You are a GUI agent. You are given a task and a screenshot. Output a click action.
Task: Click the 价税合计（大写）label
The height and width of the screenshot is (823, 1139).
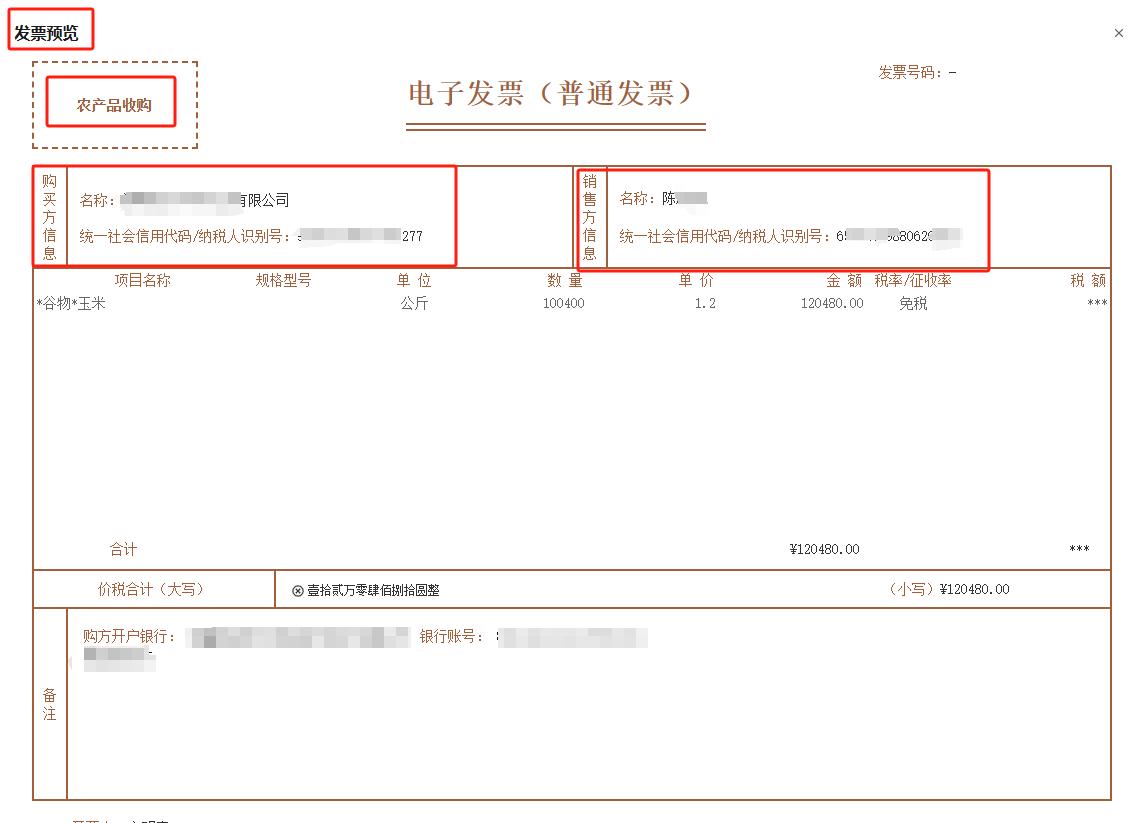point(151,589)
